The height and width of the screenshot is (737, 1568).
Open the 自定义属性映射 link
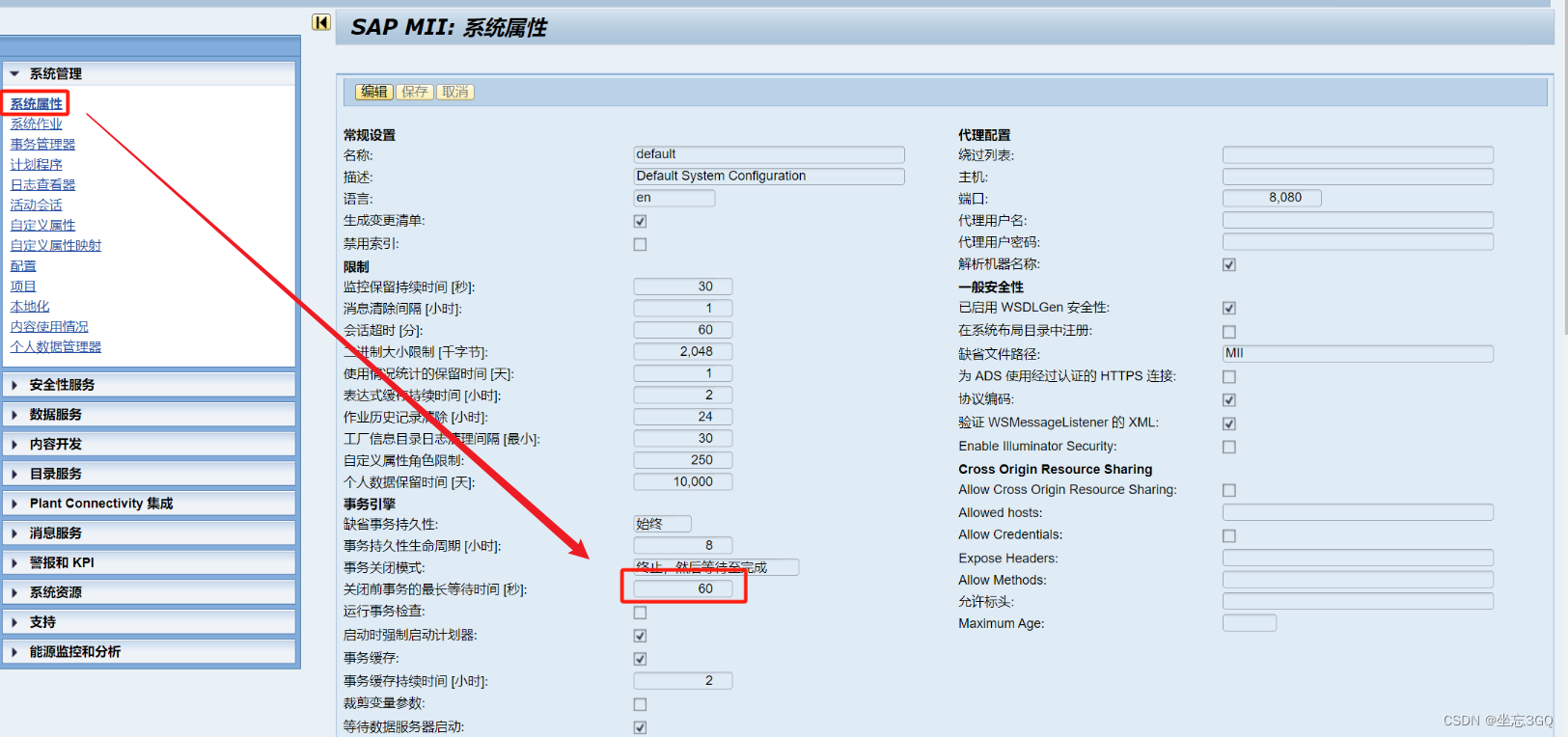pyautogui.click(x=55, y=245)
